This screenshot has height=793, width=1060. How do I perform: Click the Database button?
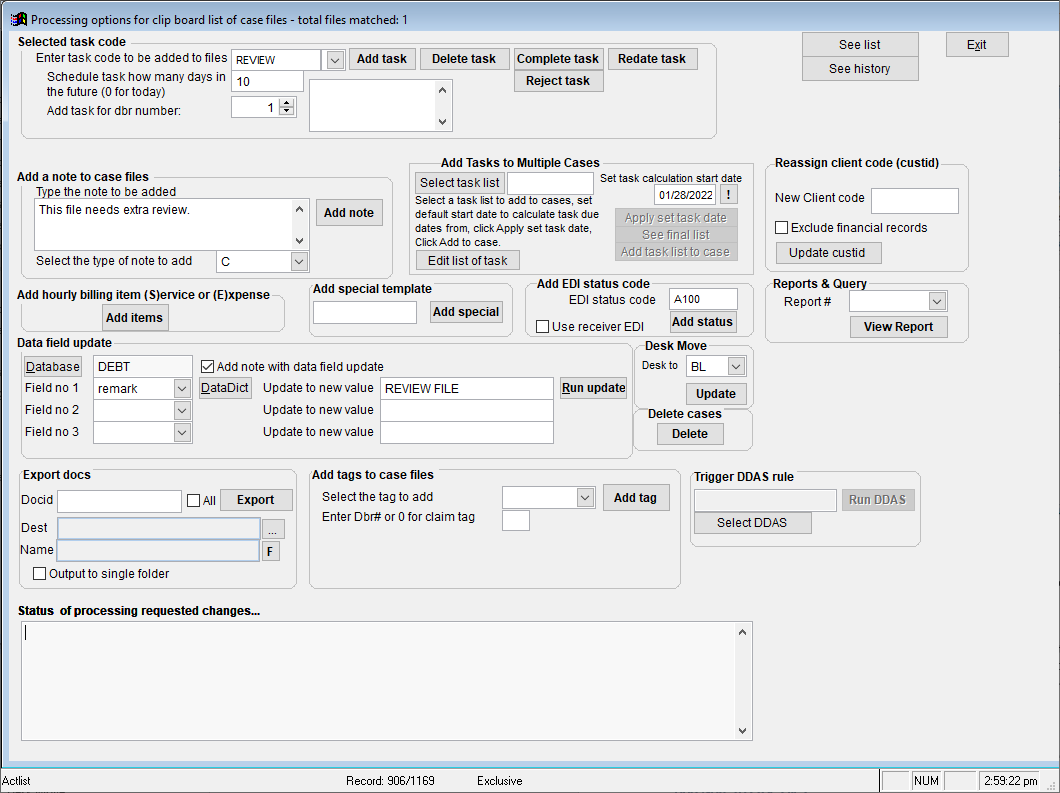[x=53, y=366]
